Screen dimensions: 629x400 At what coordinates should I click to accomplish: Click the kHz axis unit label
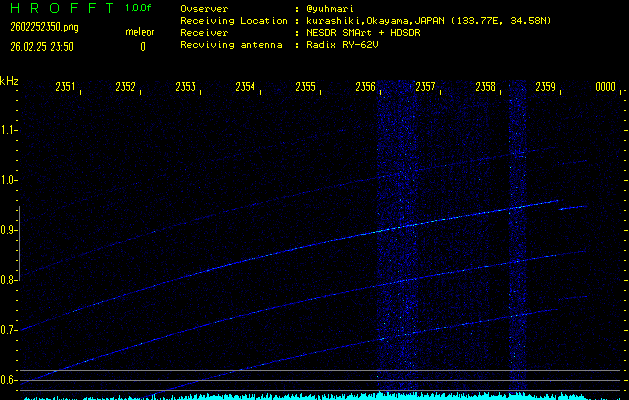click(x=9, y=81)
